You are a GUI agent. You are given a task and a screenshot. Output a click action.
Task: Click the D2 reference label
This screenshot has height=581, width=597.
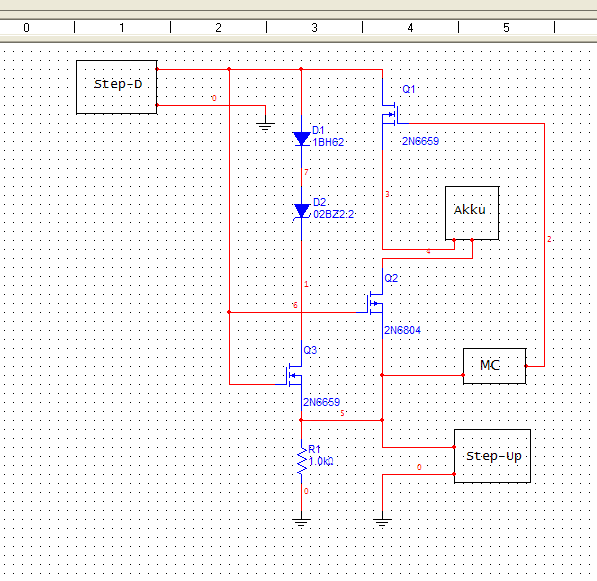[319, 202]
